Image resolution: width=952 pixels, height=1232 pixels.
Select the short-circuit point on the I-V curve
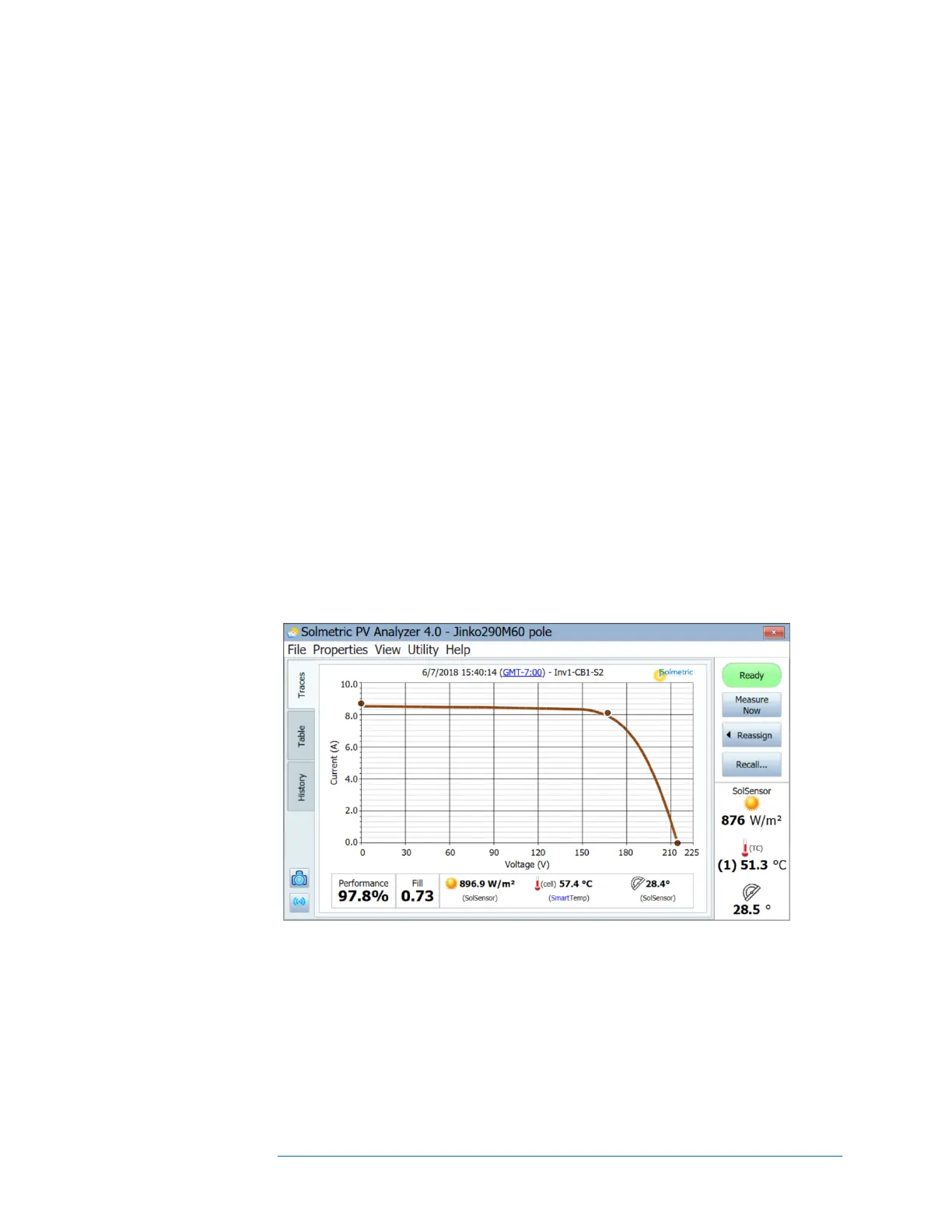(x=361, y=704)
